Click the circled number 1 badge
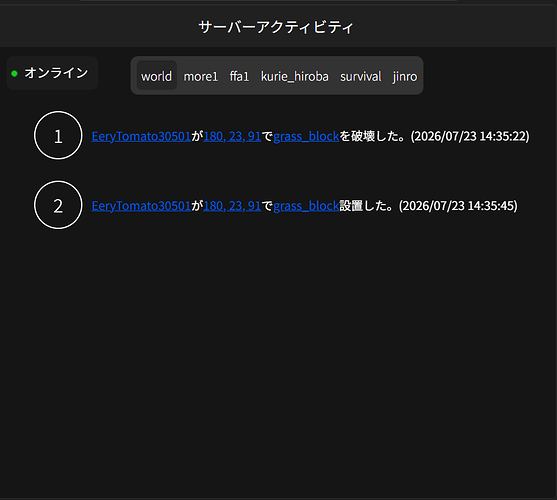The height and width of the screenshot is (500, 557). tap(58, 135)
